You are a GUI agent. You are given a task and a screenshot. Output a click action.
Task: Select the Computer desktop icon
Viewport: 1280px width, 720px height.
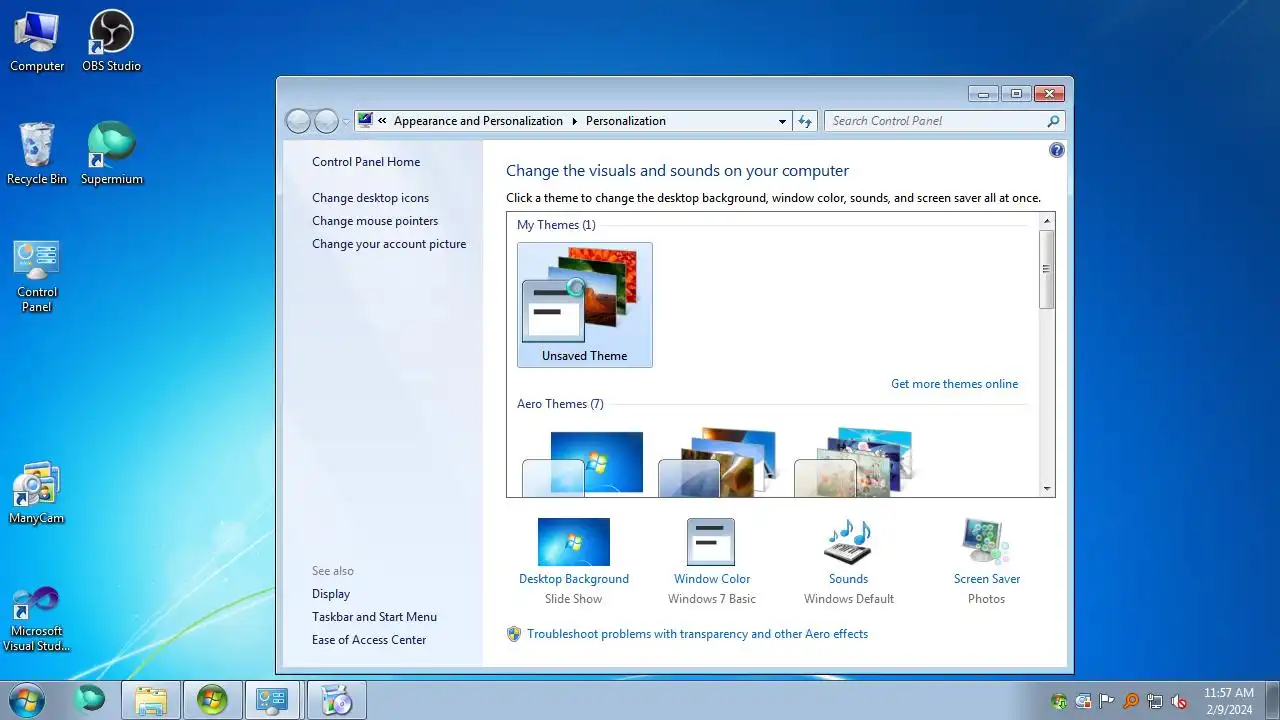(x=37, y=41)
